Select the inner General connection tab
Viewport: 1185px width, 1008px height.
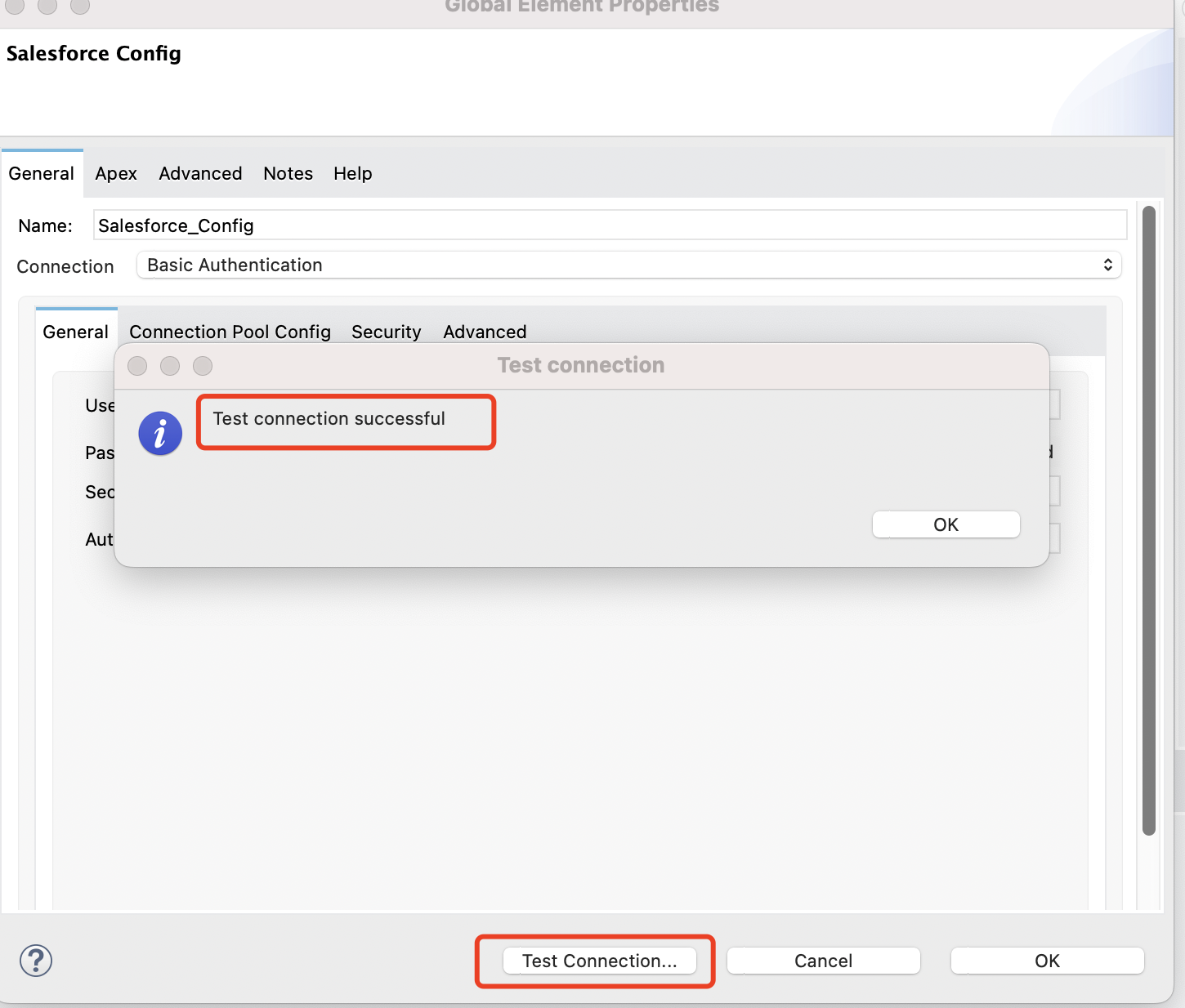point(76,332)
